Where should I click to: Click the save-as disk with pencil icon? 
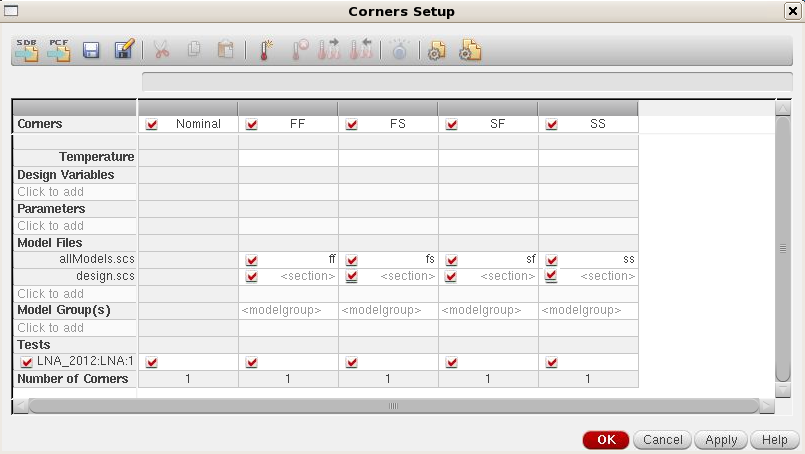click(124, 50)
